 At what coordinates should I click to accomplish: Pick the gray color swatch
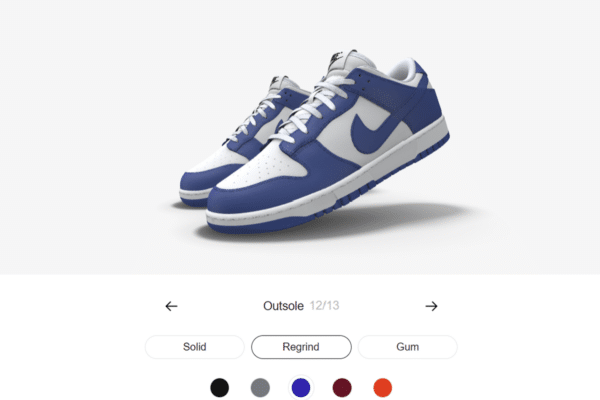click(260, 387)
